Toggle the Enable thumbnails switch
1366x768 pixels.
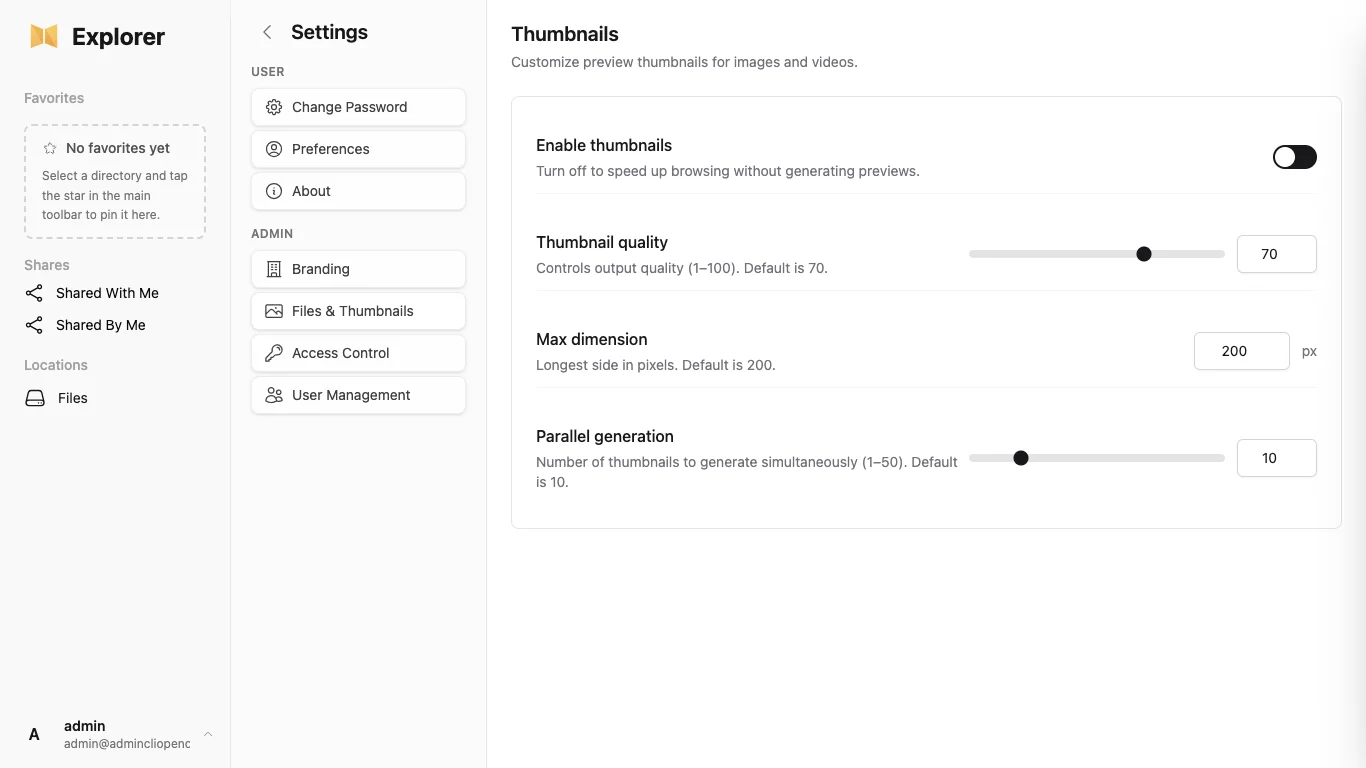point(1294,157)
